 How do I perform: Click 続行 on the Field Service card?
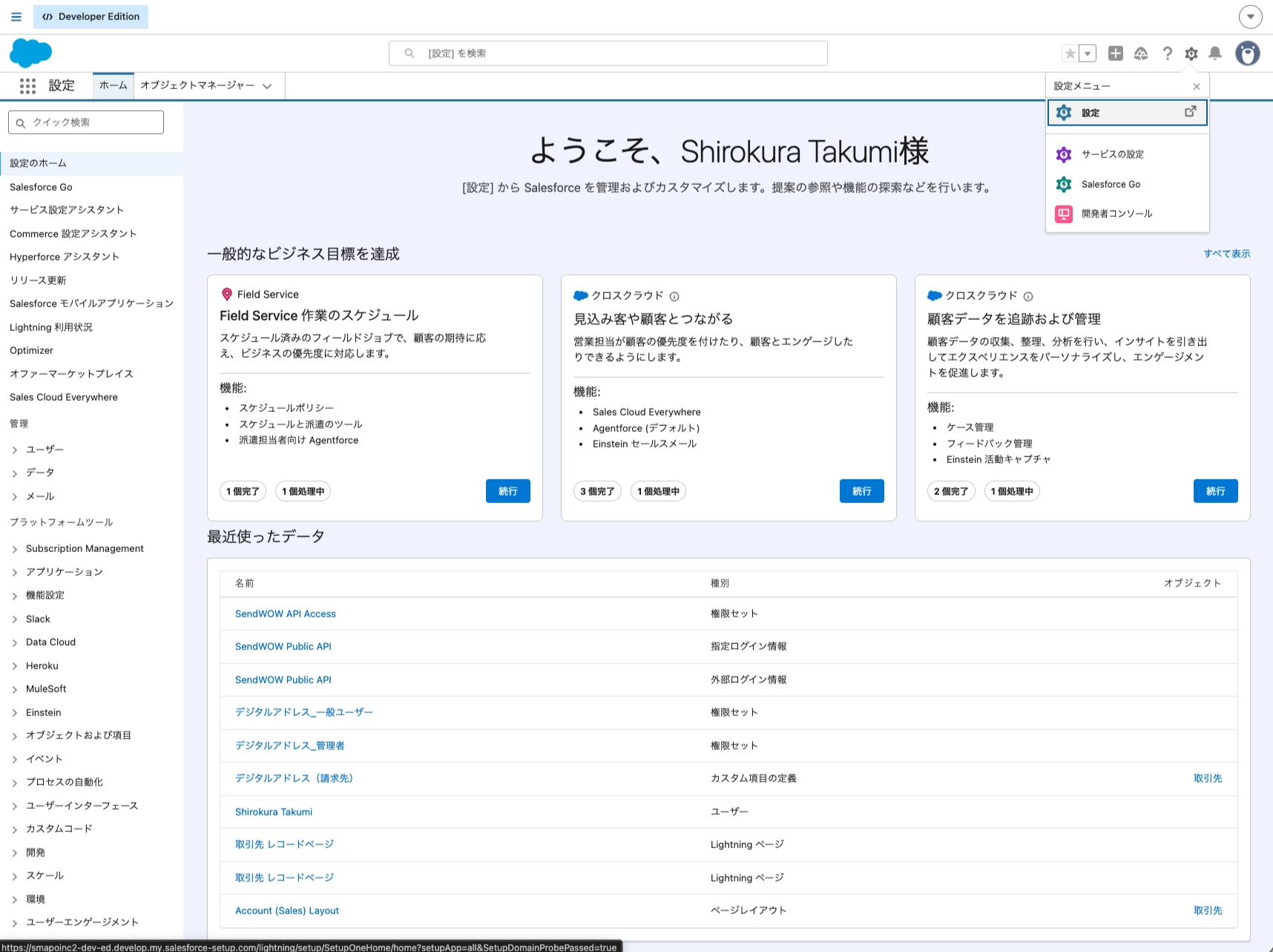508,491
